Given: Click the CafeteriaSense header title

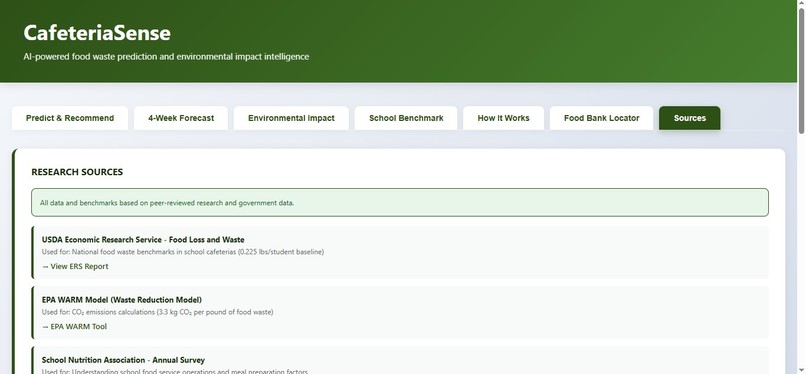Looking at the screenshot, I should (x=97, y=33).
